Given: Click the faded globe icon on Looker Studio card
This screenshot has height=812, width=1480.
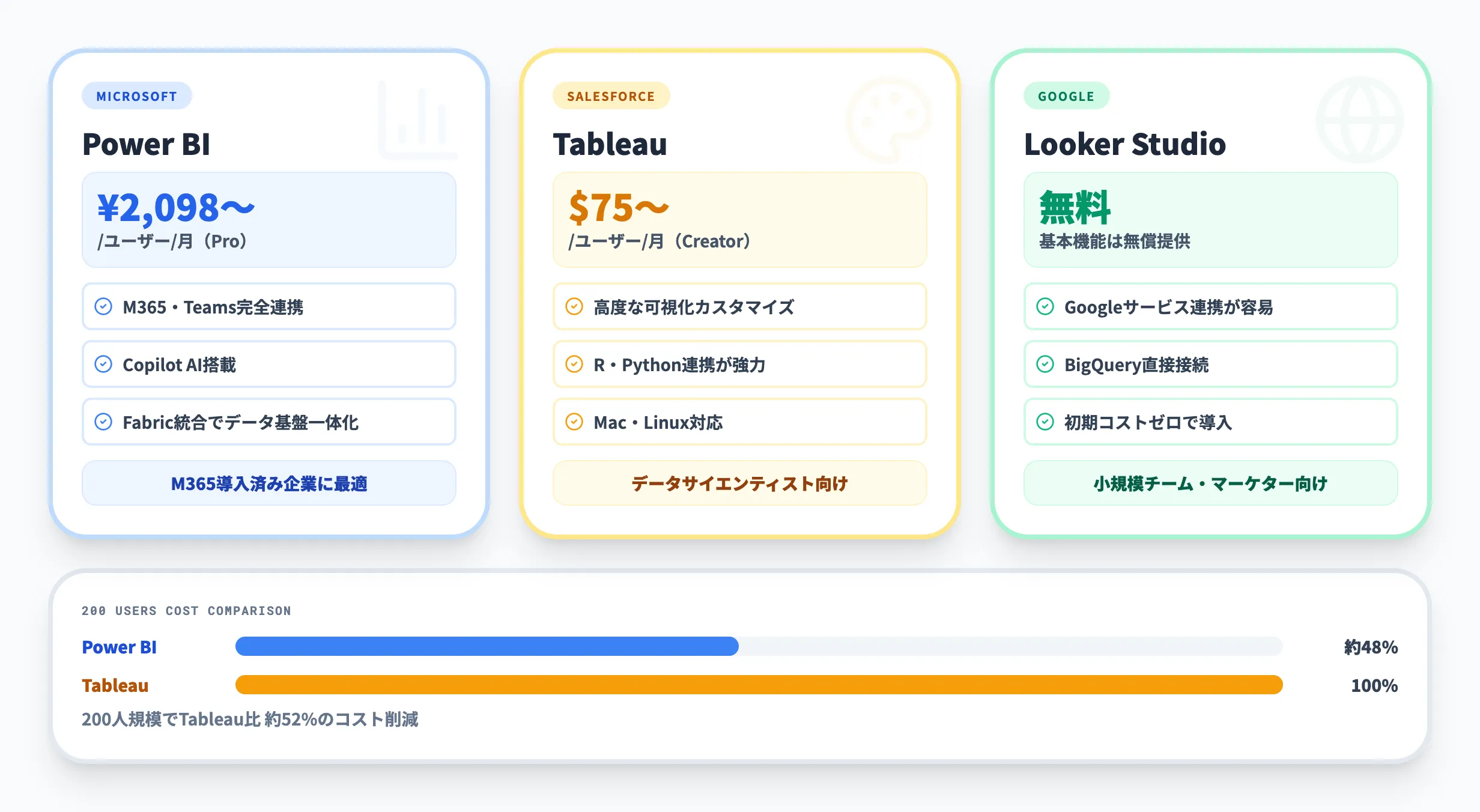Looking at the screenshot, I should click(1360, 120).
